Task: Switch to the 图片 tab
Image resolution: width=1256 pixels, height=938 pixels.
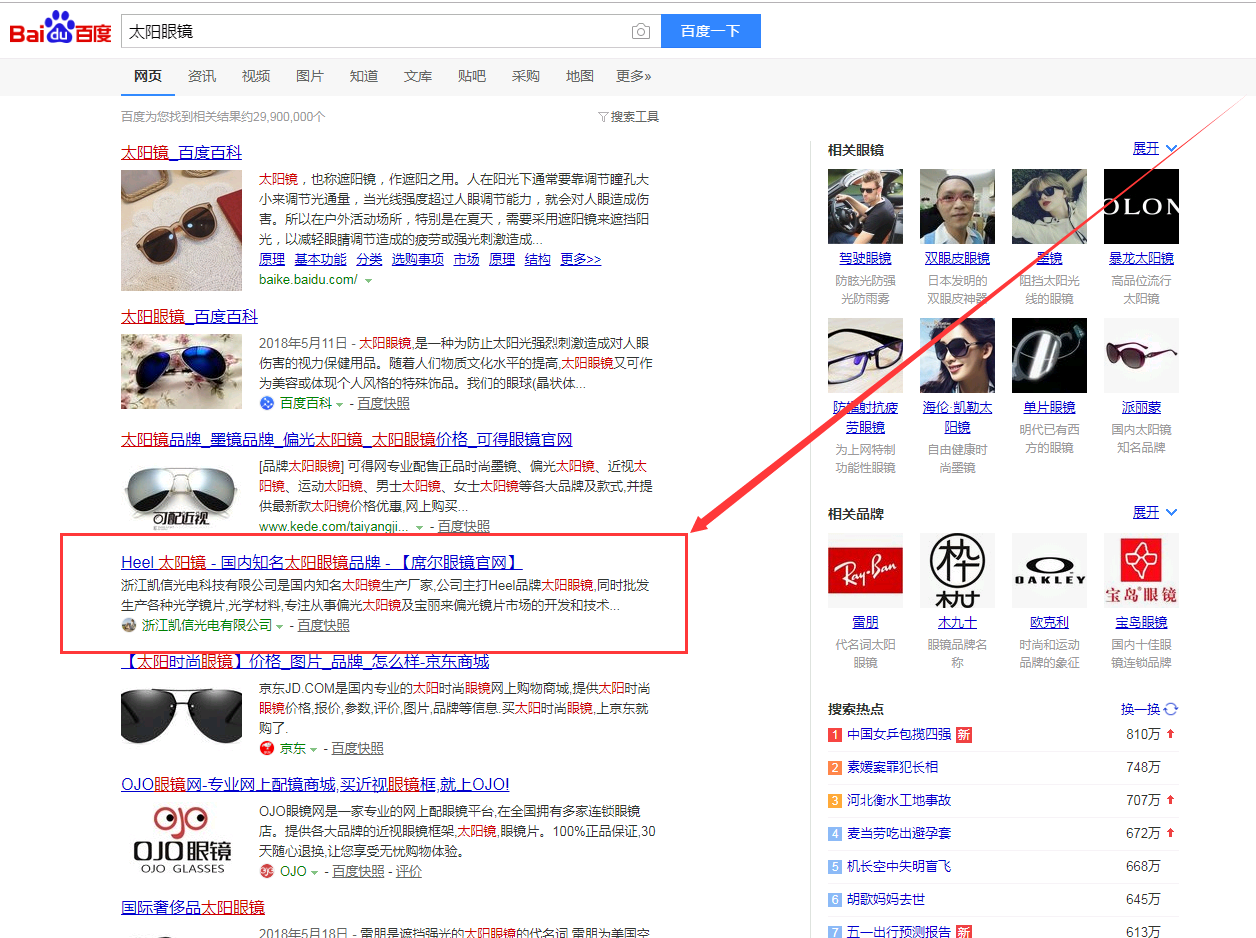Action: coord(310,76)
